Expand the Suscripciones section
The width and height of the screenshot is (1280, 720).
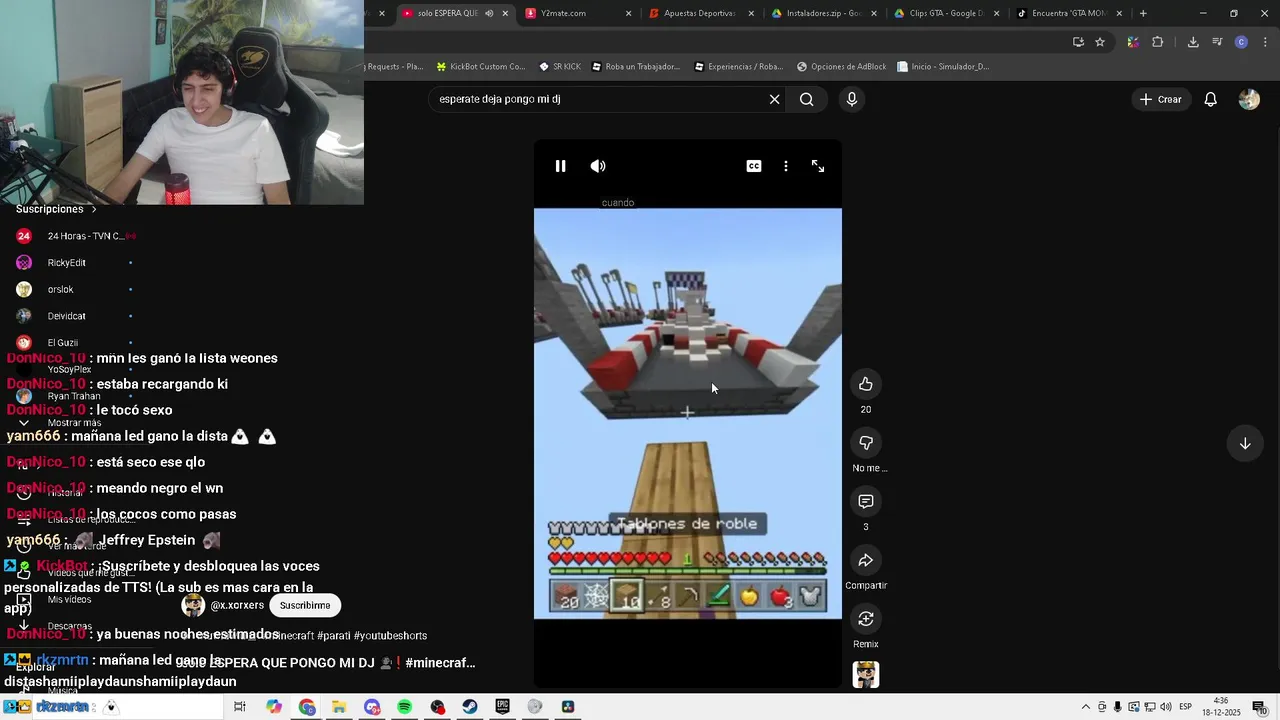point(56,209)
